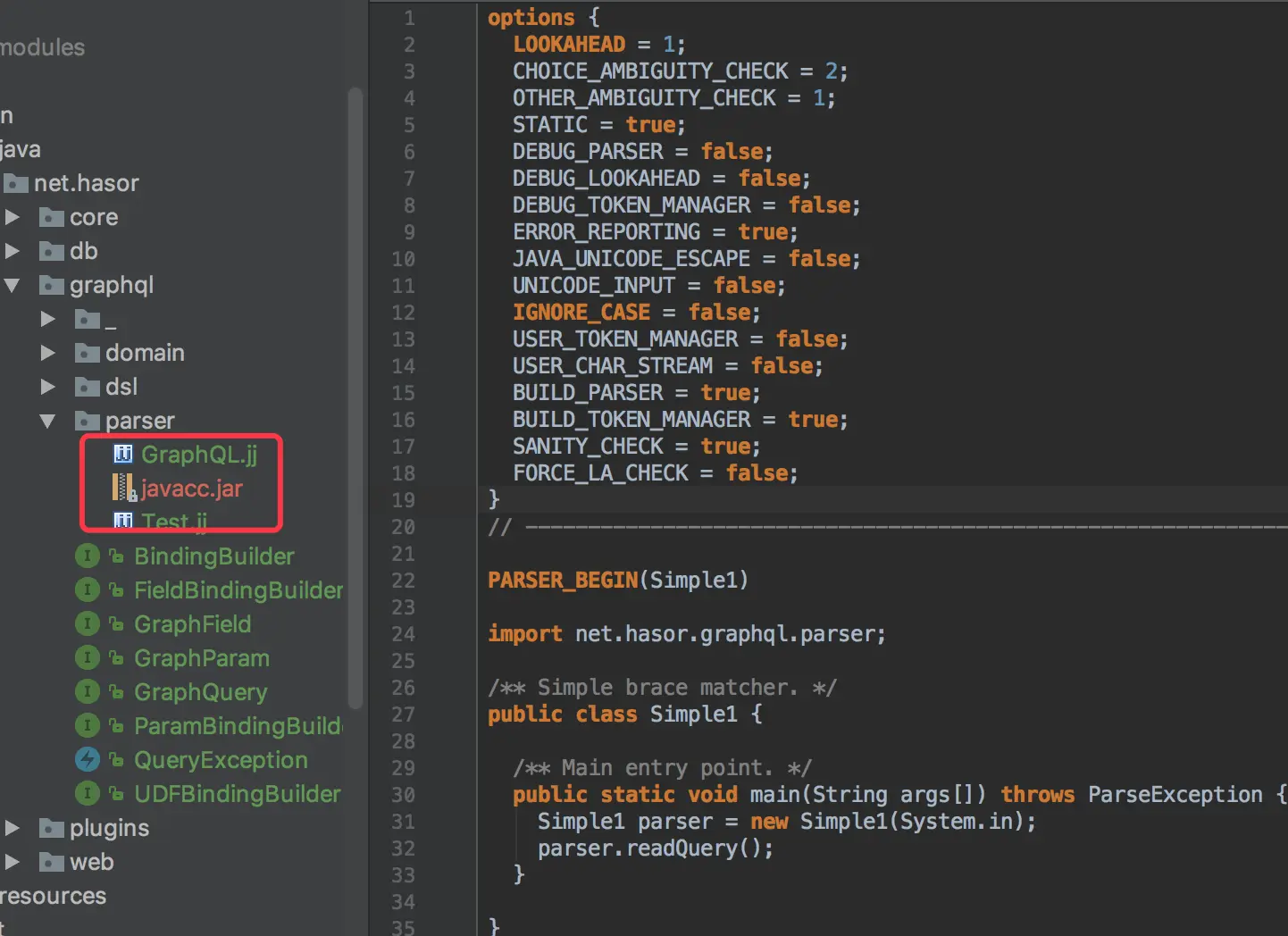Image resolution: width=1288 pixels, height=936 pixels.
Task: Select FieldBindingBuilder in the project tree
Action: tap(238, 590)
